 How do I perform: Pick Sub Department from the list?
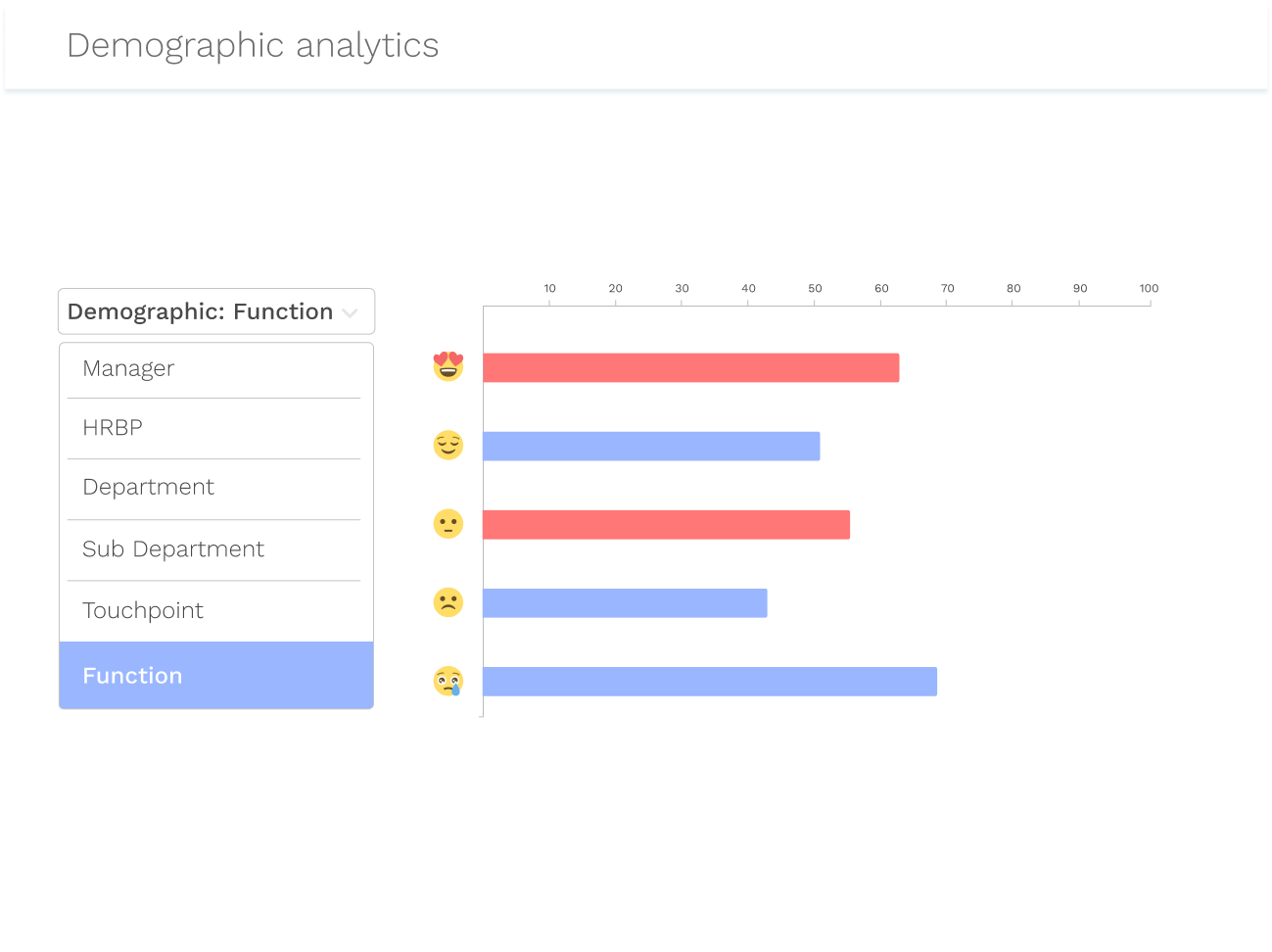click(173, 549)
